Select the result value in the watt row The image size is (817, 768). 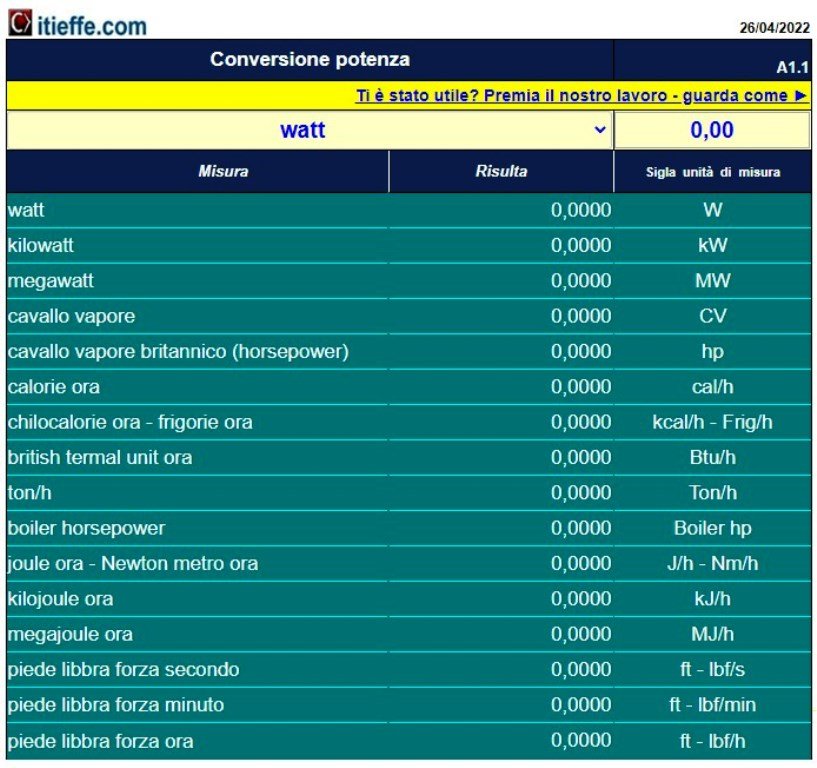[x=581, y=210]
